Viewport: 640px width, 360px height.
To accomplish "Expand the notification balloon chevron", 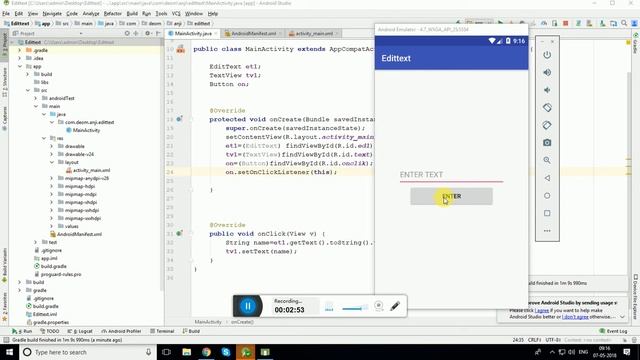I will 622,317.
